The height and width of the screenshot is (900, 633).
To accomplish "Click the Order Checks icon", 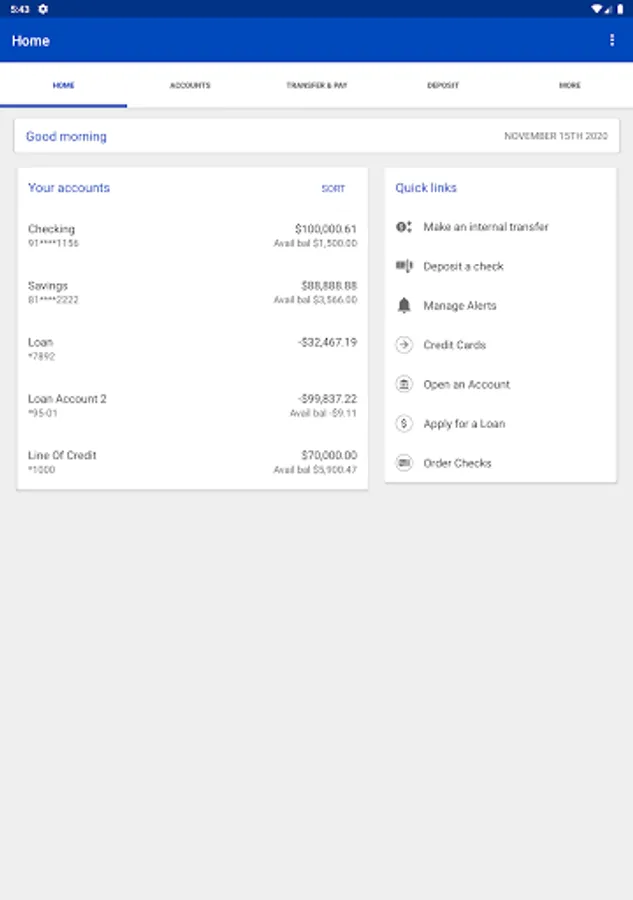I will (x=404, y=463).
